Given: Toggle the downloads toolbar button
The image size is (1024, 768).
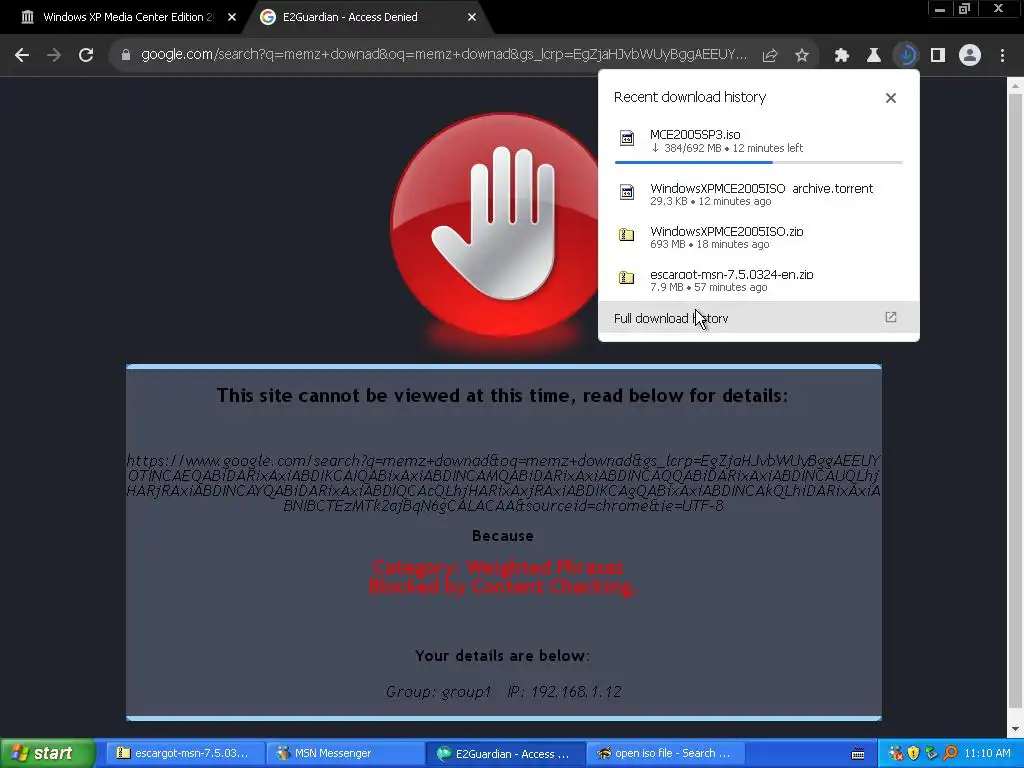Looking at the screenshot, I should [906, 55].
